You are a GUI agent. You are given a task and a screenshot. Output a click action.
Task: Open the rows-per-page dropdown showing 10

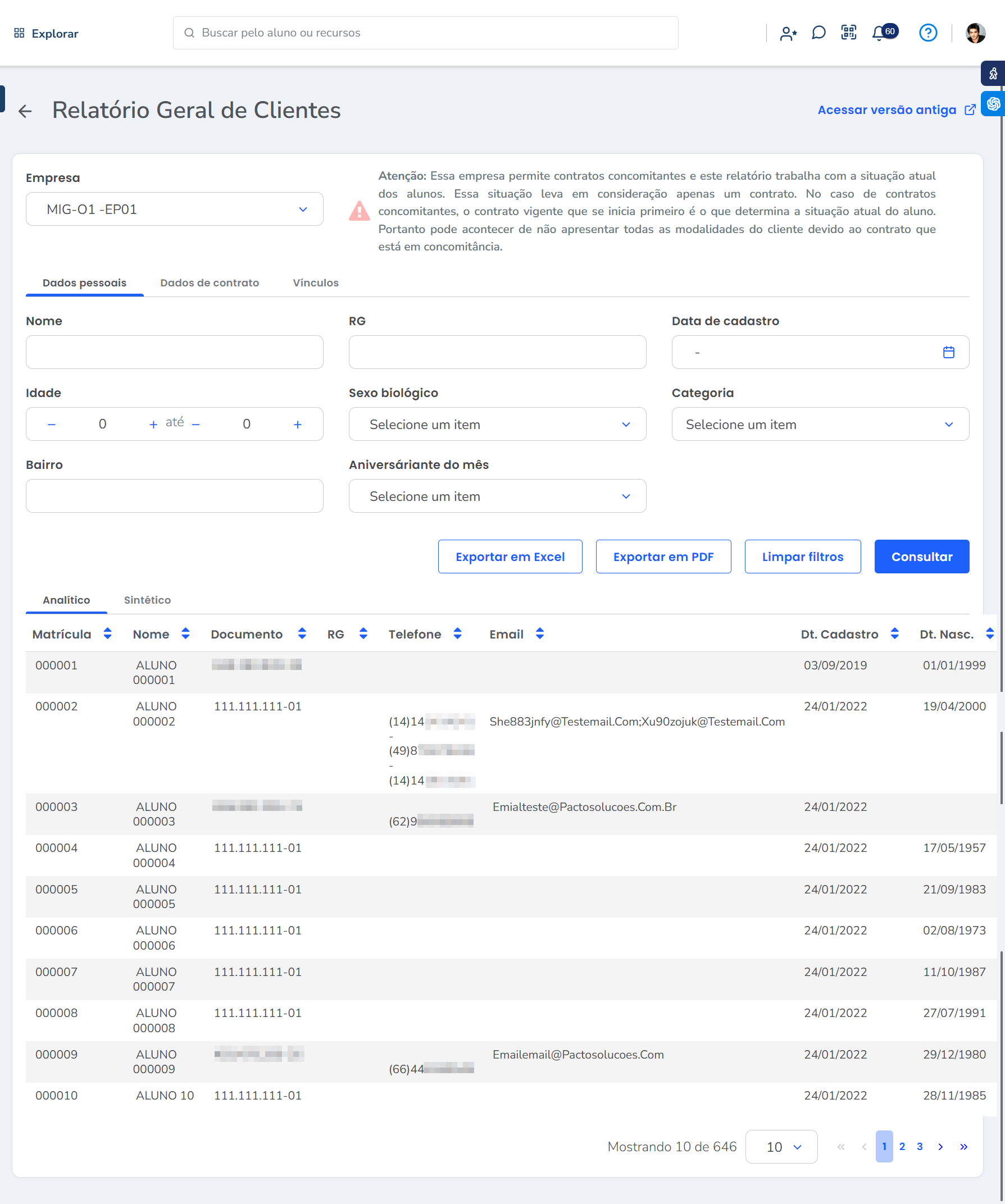pos(781,1147)
